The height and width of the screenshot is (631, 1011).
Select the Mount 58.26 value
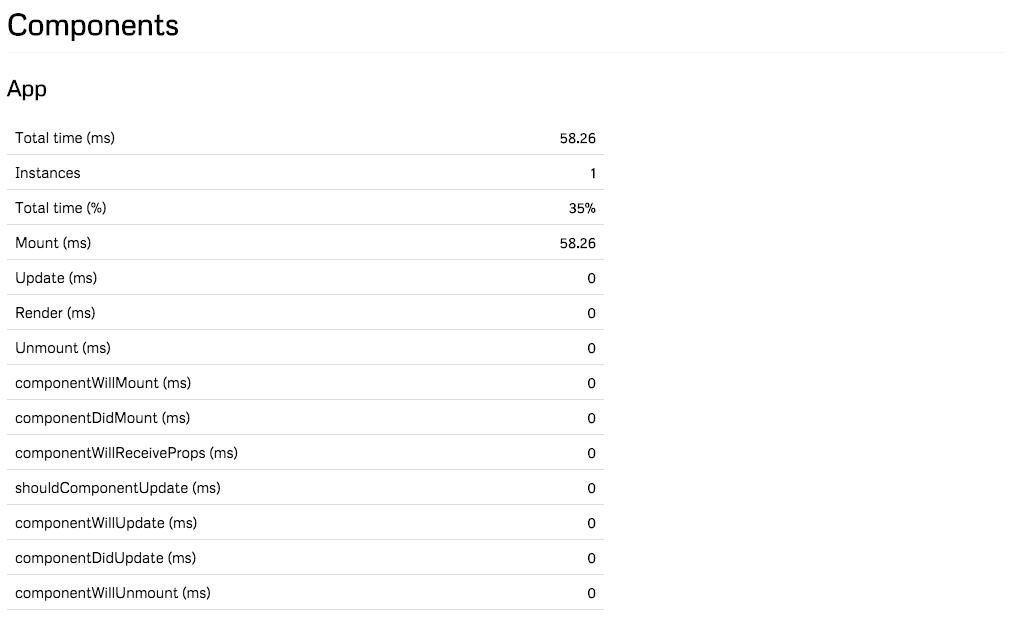577,244
